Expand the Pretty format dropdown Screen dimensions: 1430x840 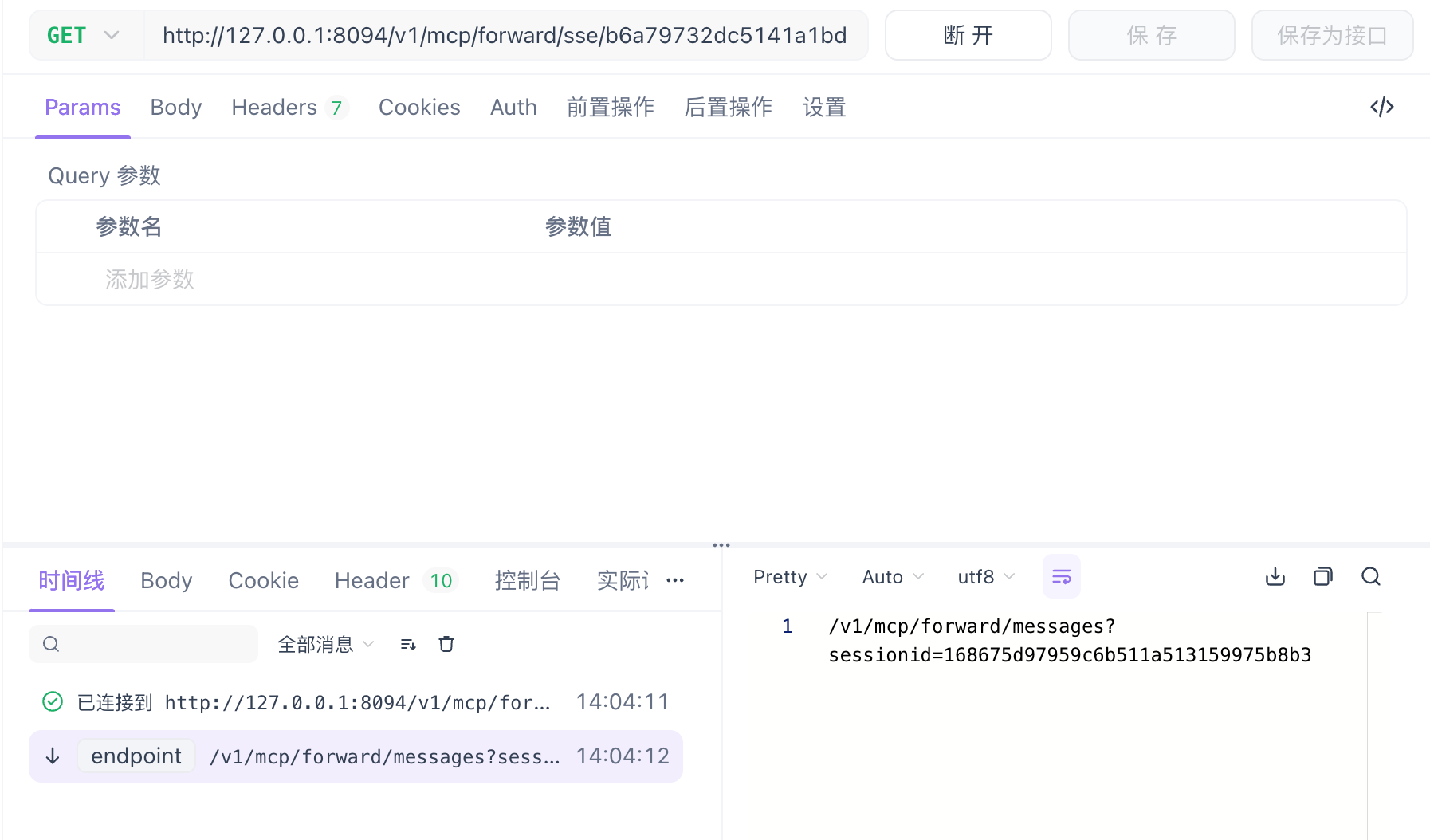click(x=789, y=576)
